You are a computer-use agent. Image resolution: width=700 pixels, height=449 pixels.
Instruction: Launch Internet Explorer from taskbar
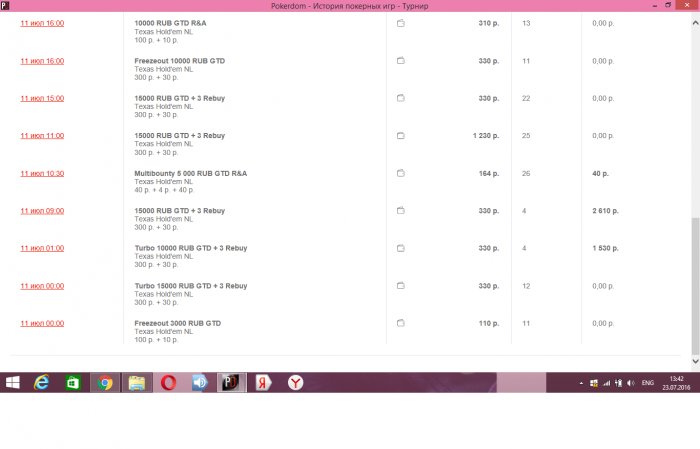click(x=42, y=382)
